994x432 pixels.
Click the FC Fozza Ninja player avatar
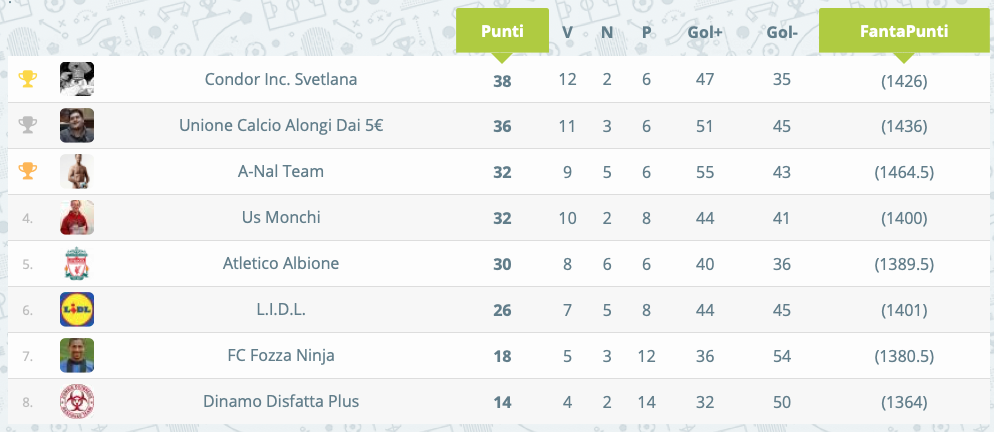tap(77, 355)
